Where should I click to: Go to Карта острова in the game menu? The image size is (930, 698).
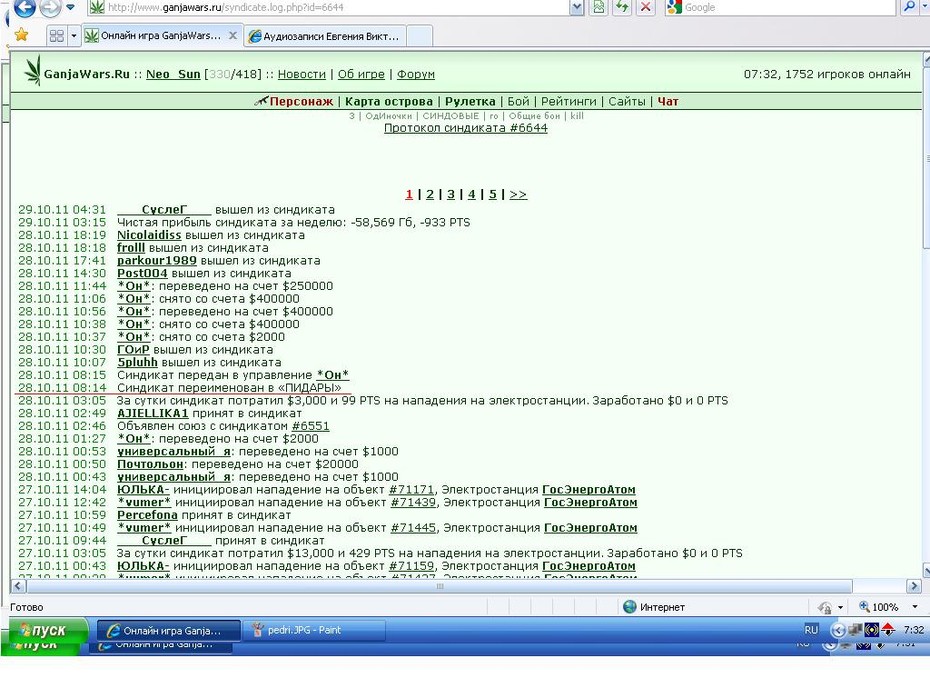coord(388,101)
